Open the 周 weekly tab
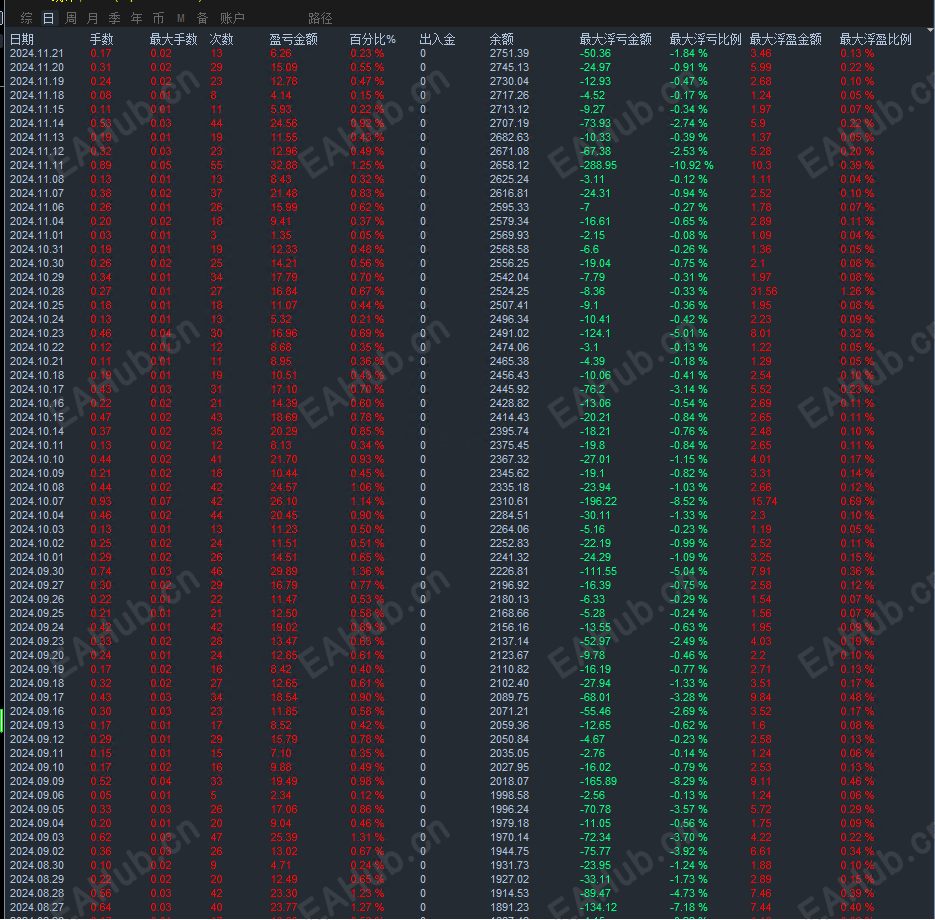 tap(70, 18)
